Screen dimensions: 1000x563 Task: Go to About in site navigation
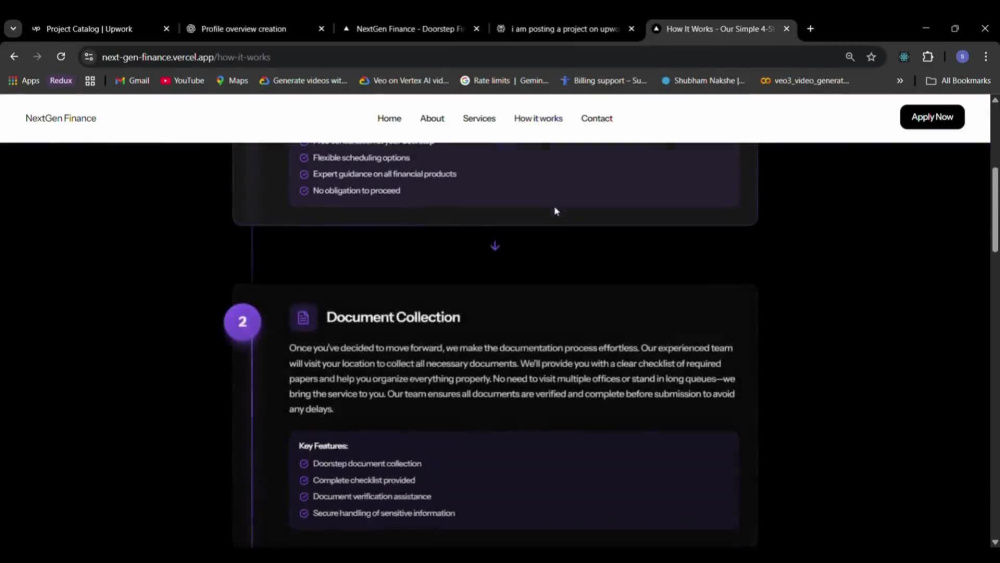click(432, 118)
